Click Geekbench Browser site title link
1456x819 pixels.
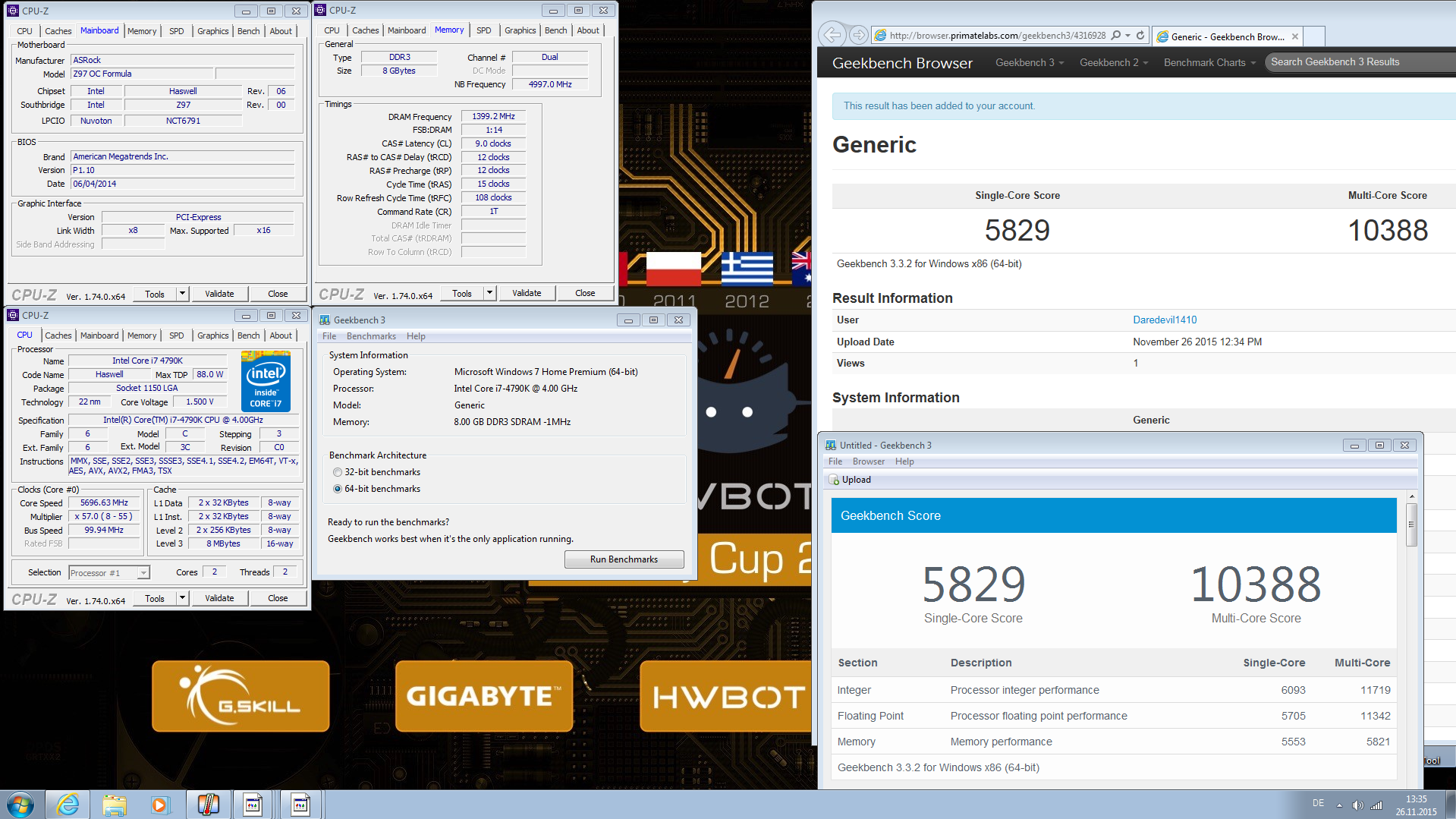902,63
